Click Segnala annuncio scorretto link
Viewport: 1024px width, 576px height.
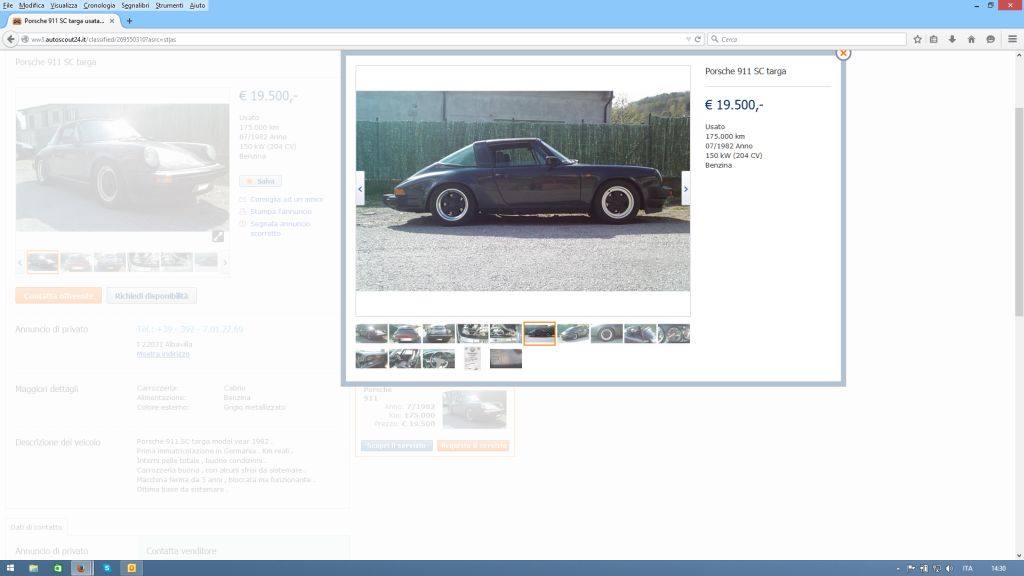(280, 229)
